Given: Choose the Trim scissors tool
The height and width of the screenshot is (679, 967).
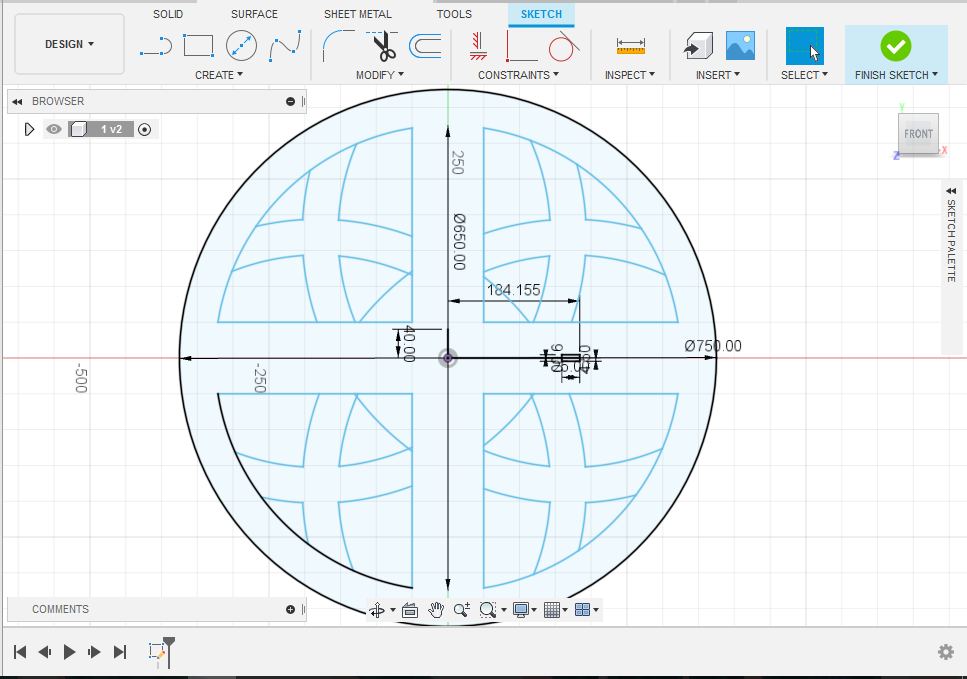Looking at the screenshot, I should 382,46.
